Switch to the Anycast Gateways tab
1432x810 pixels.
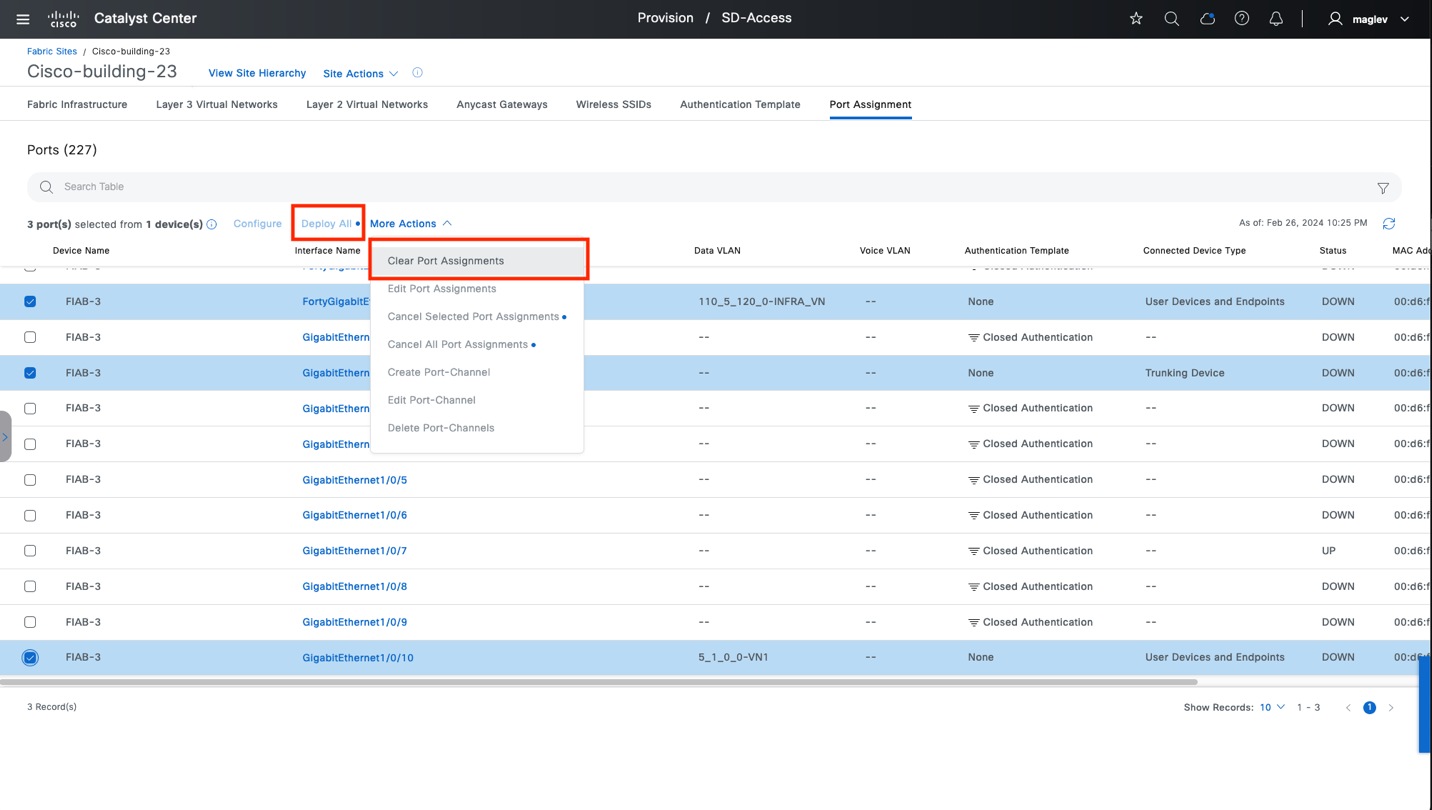[x=502, y=105]
